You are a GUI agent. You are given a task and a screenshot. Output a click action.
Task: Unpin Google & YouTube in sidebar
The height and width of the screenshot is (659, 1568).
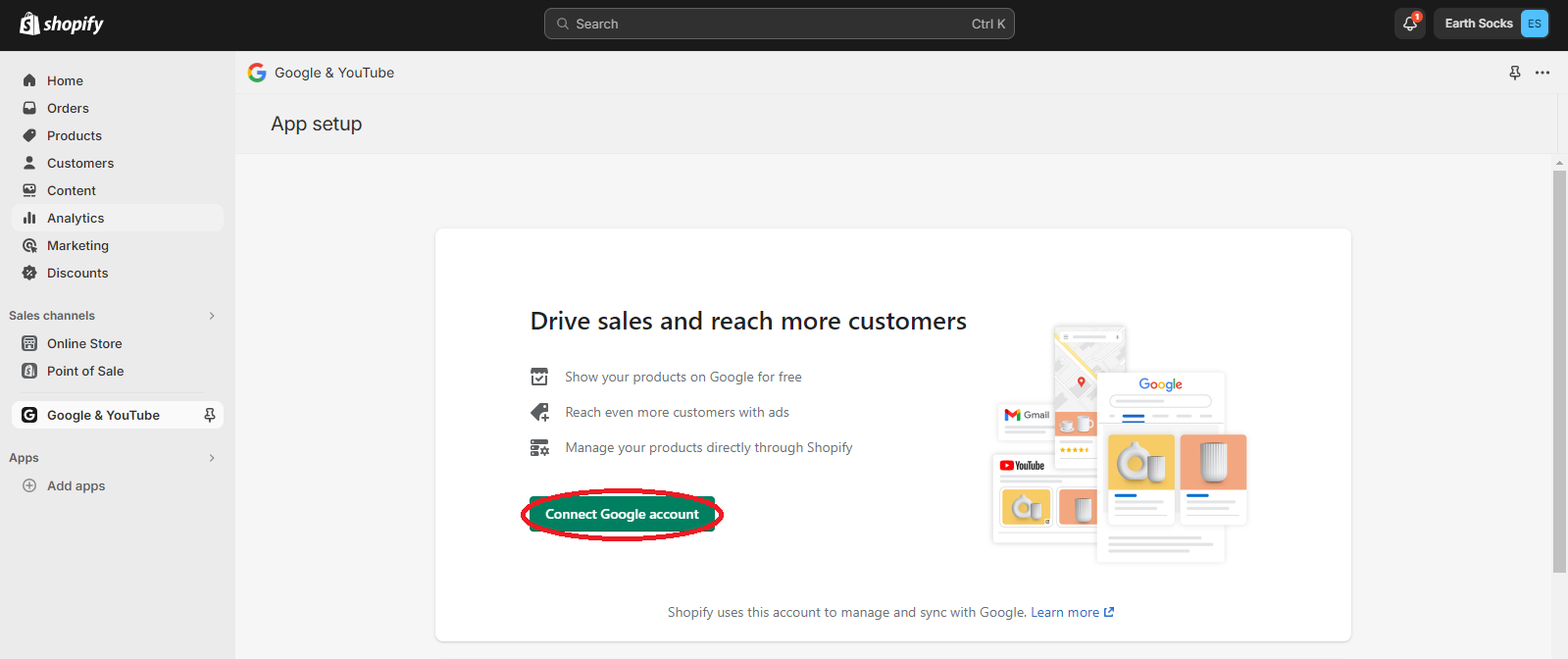pos(209,415)
